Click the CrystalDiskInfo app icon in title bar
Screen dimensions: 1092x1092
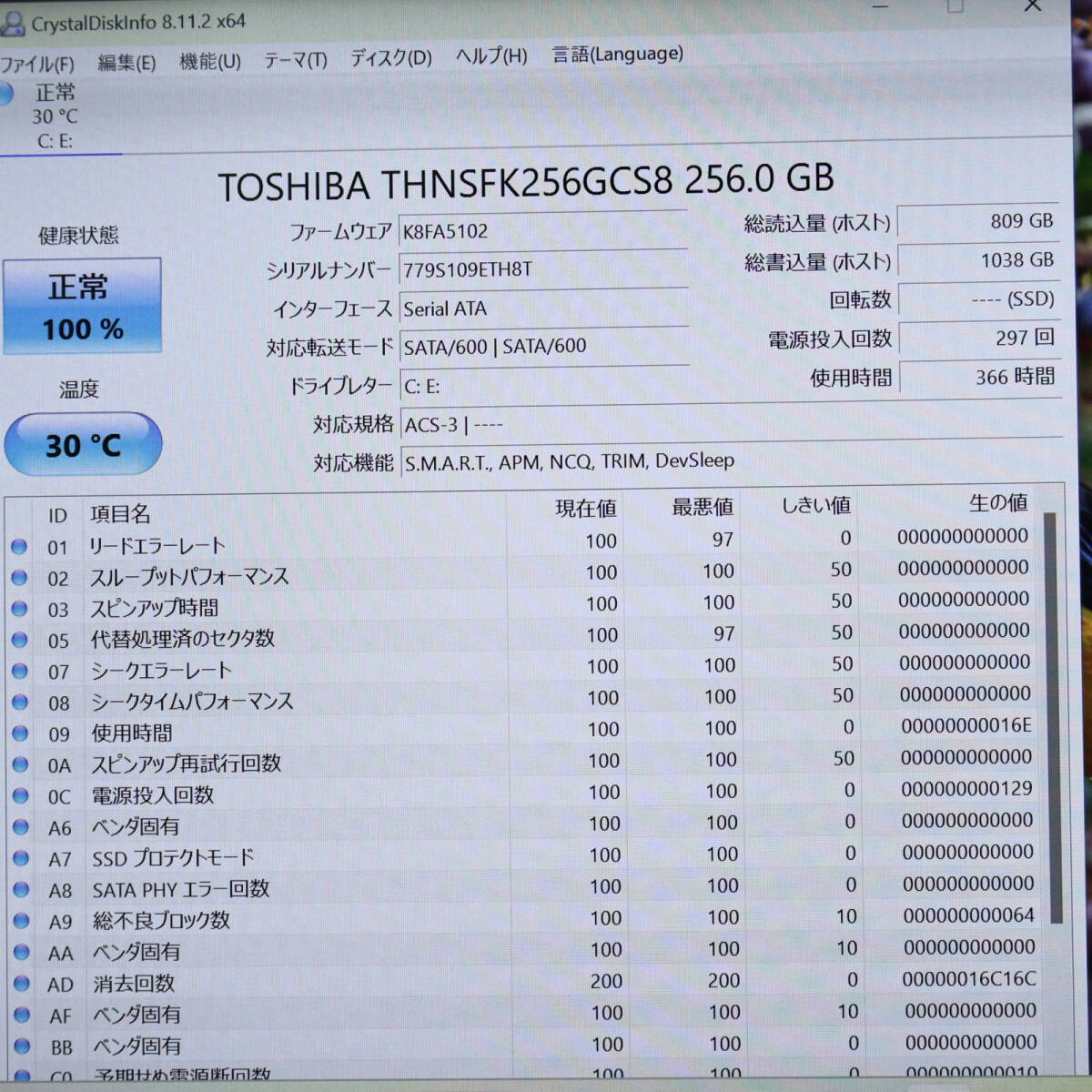click(13, 24)
